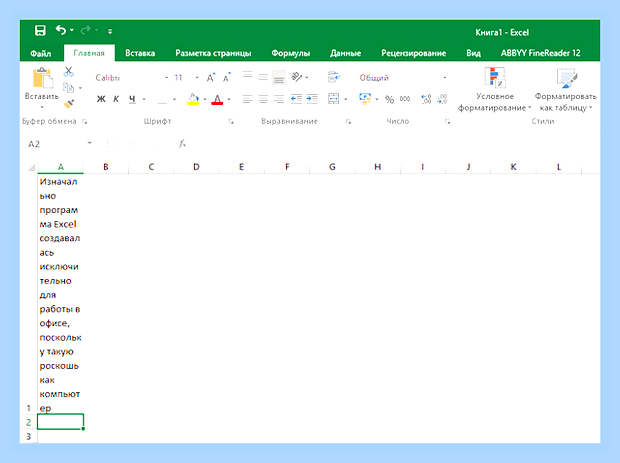Apply yellow fill color bucket
Viewport: 620px width, 463px height.
pos(193,99)
